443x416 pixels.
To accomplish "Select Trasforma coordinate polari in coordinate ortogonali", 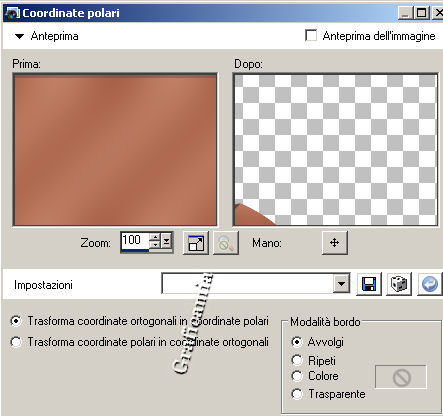I will click(x=16, y=342).
